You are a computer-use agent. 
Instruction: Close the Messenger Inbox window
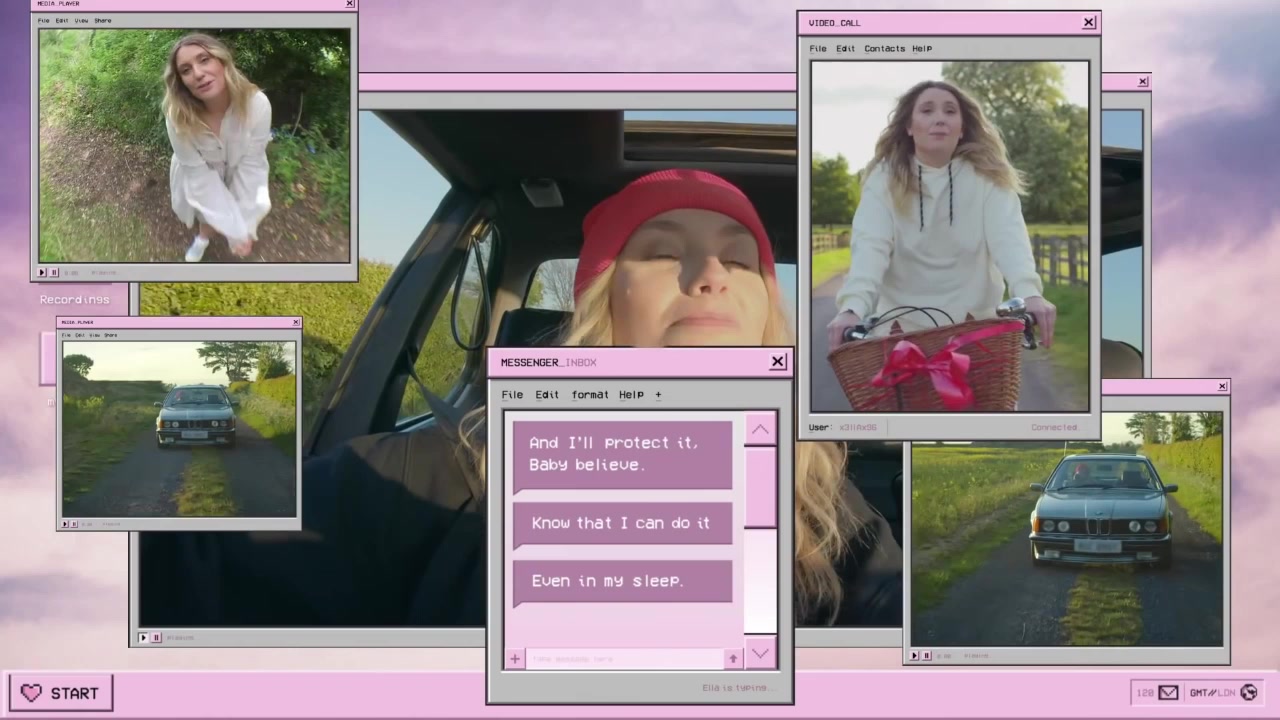click(x=778, y=362)
